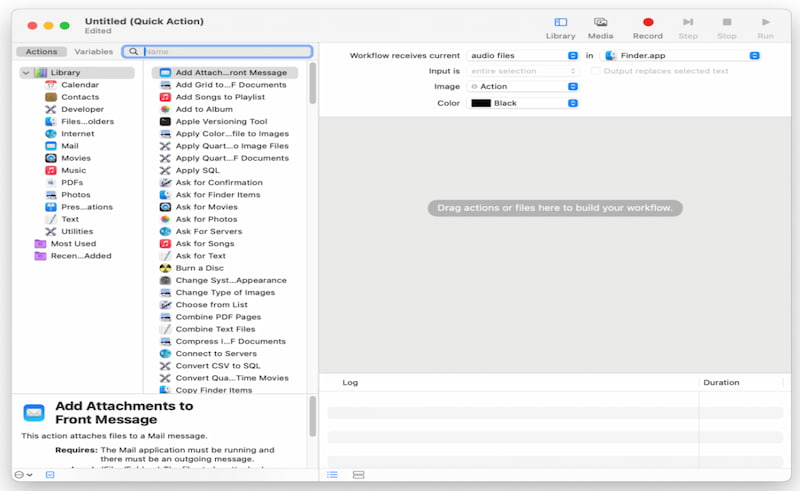Select the Internet category icon
800x491 pixels.
point(51,134)
